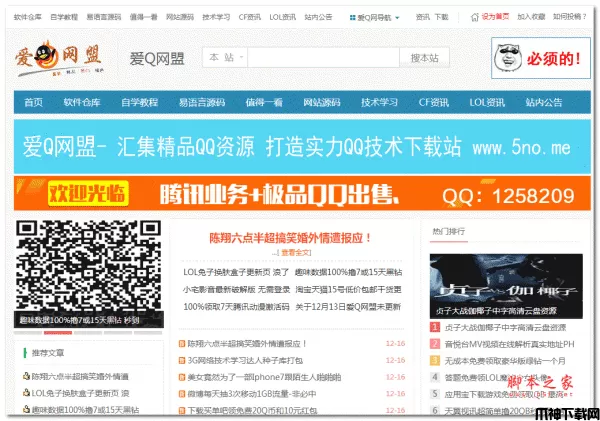The width and height of the screenshot is (600, 421).
Task: Click the grid icon before 爱Q网导航
Action: point(352,18)
